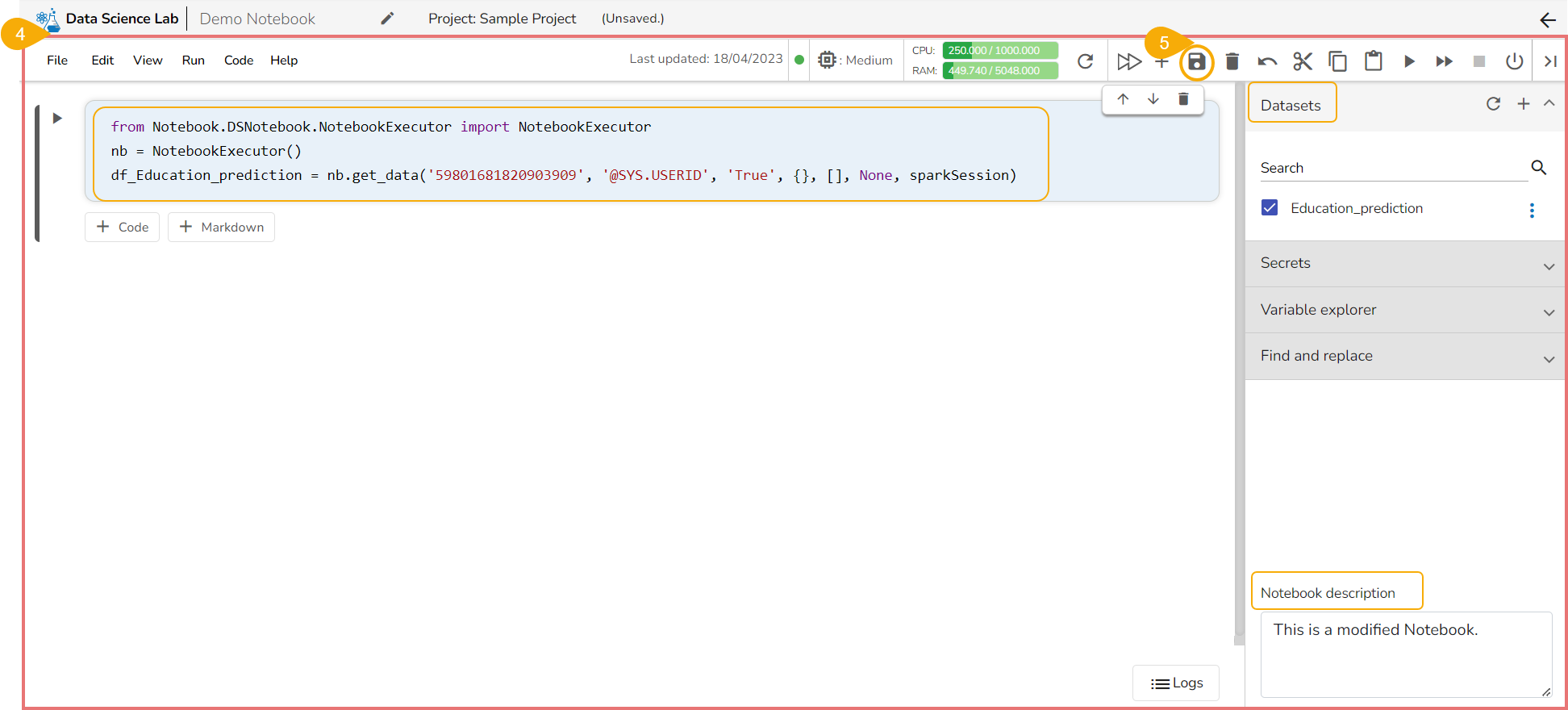Stop execution with the stop square icon
Screen dimensions: 1568x710
[1478, 61]
